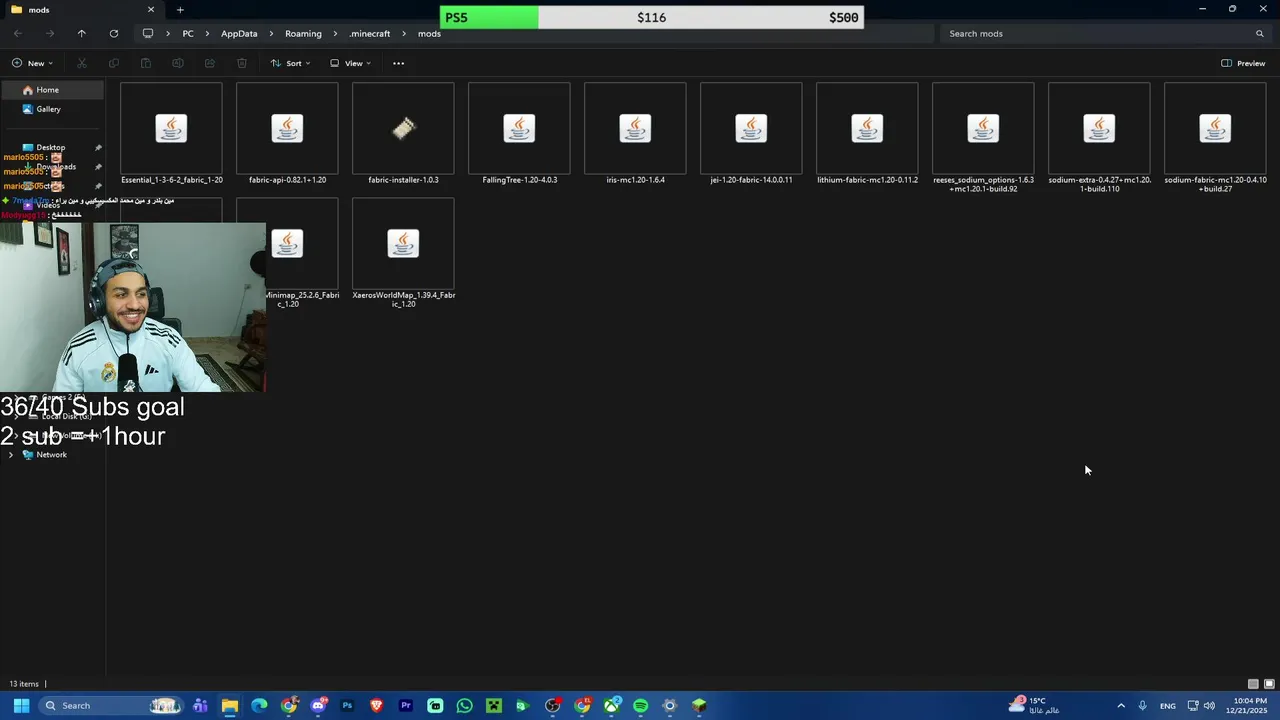Click the PS5 donation goal progress bar
Viewport: 1280px width, 720px height.
click(x=651, y=17)
